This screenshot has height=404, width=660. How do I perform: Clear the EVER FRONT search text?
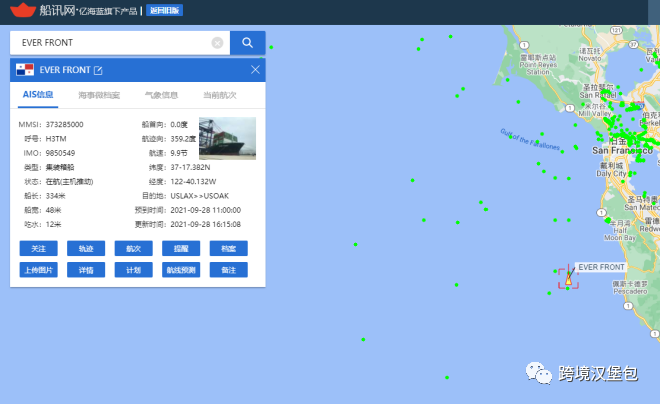point(217,43)
